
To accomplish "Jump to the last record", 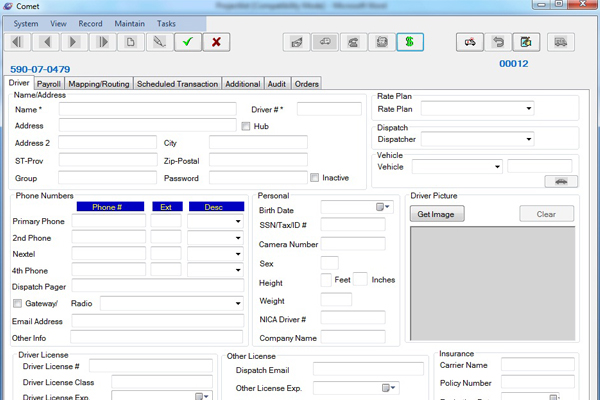I will (x=103, y=42).
